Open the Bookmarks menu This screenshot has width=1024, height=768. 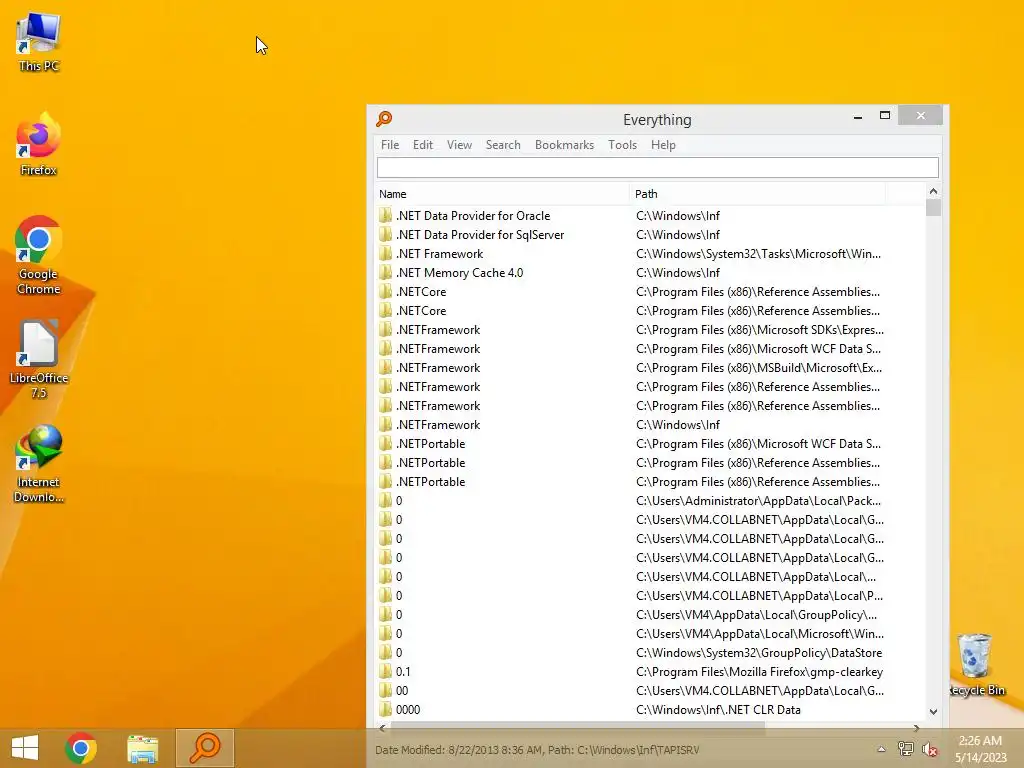coord(564,145)
